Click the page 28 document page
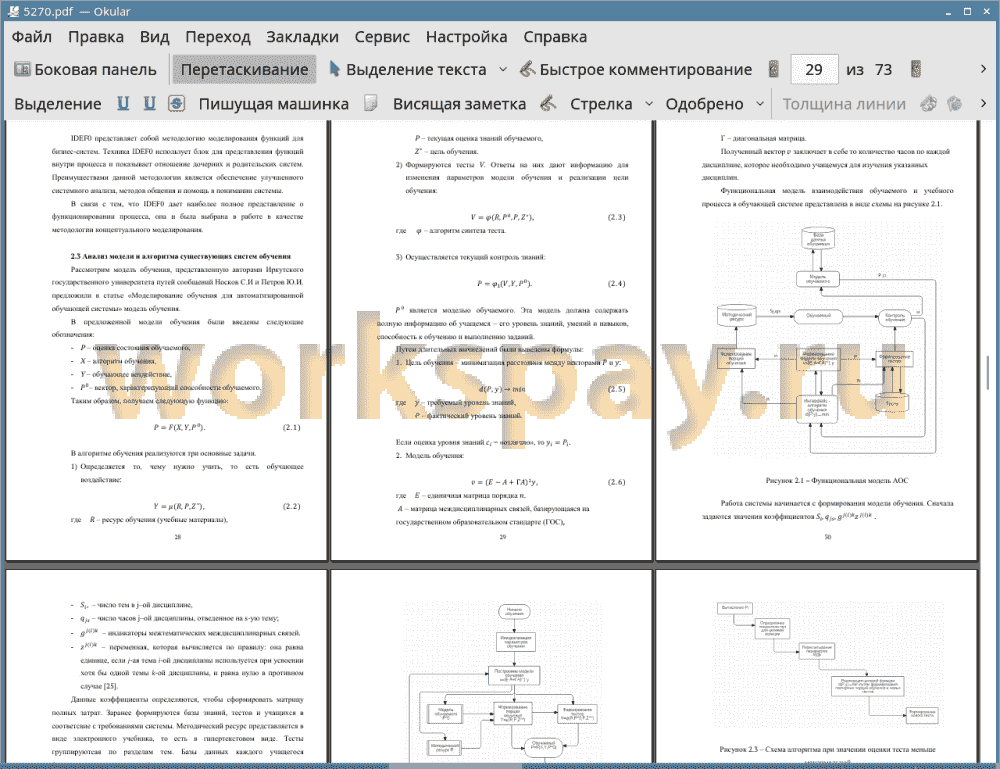This screenshot has height=769, width=1000. pyautogui.click(x=166, y=341)
